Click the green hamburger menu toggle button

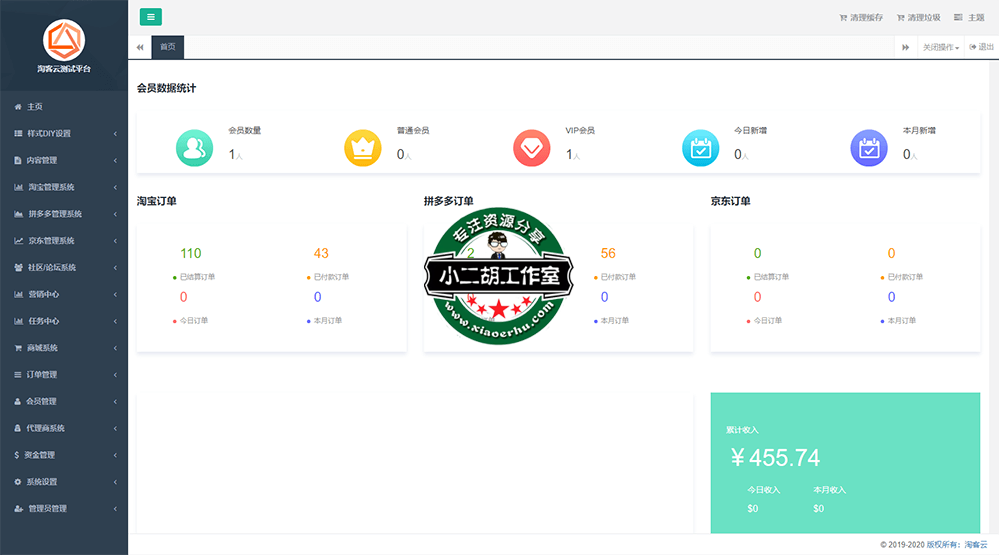(x=151, y=16)
